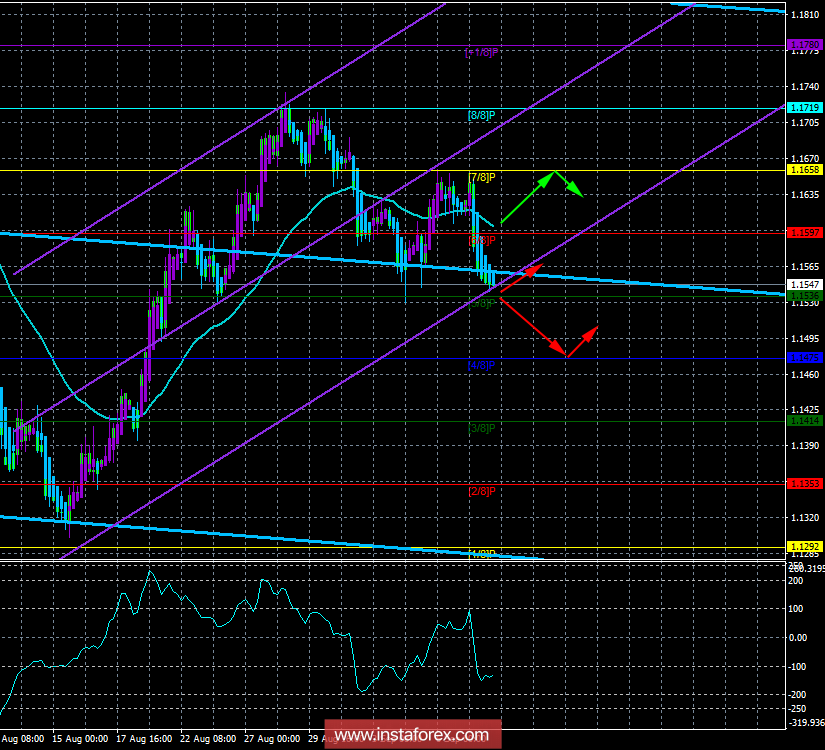Screen dimensions: 825x750
Task: Click the 1.1495 price scale value
Action: [805, 338]
